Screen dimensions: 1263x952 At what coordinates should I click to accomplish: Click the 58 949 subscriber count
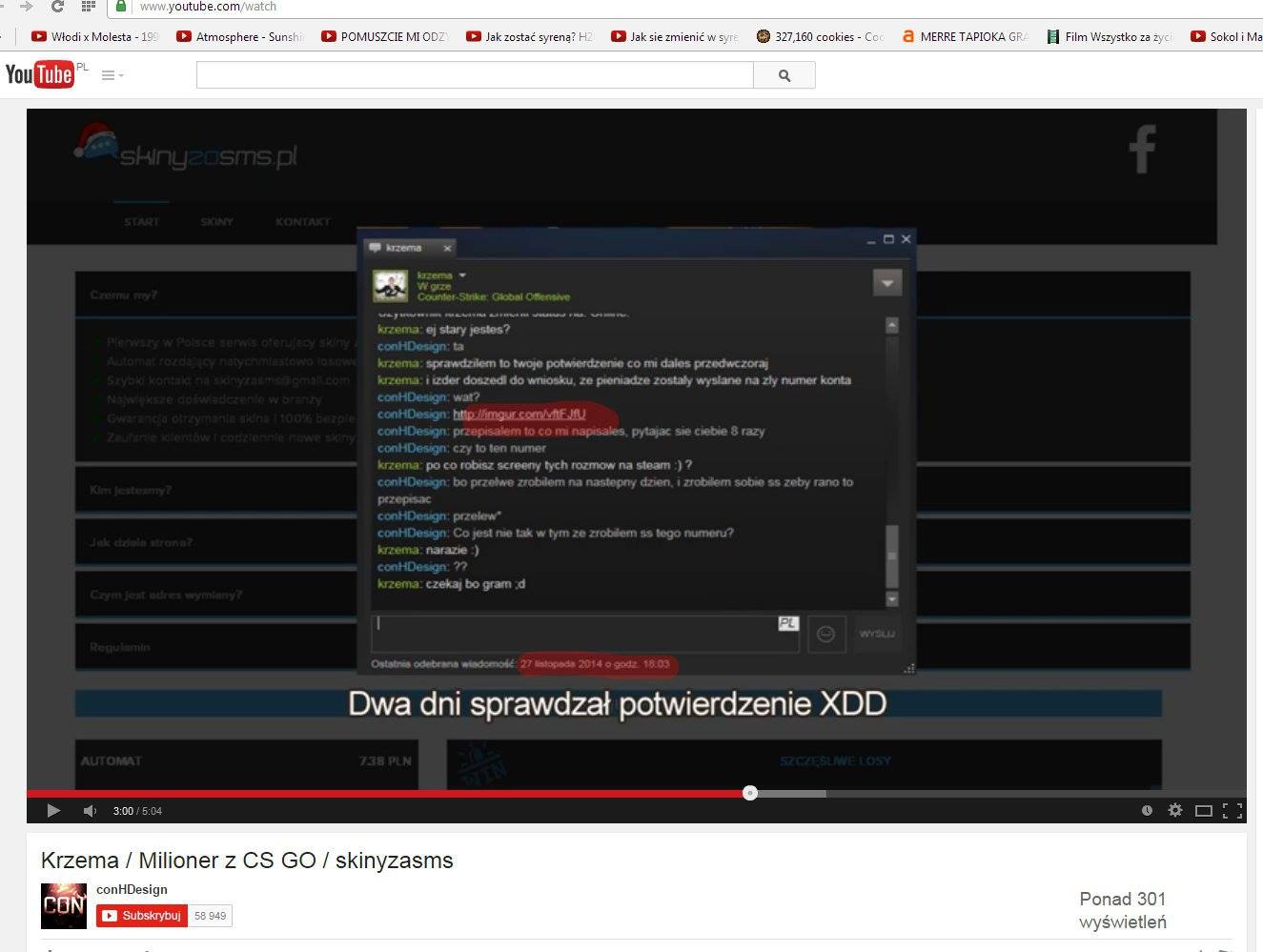coord(210,916)
